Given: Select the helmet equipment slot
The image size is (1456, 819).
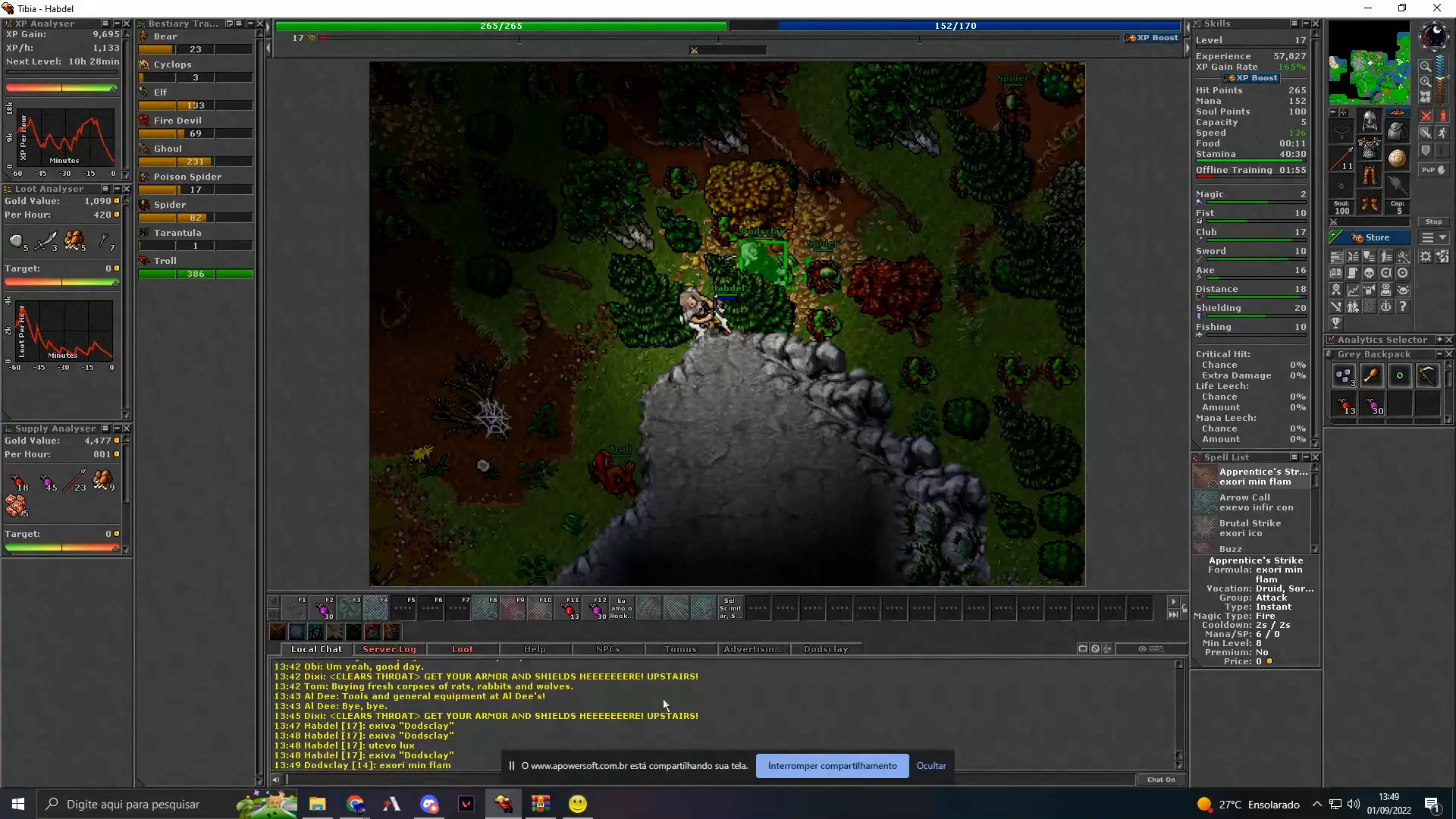Looking at the screenshot, I should click(1370, 121).
